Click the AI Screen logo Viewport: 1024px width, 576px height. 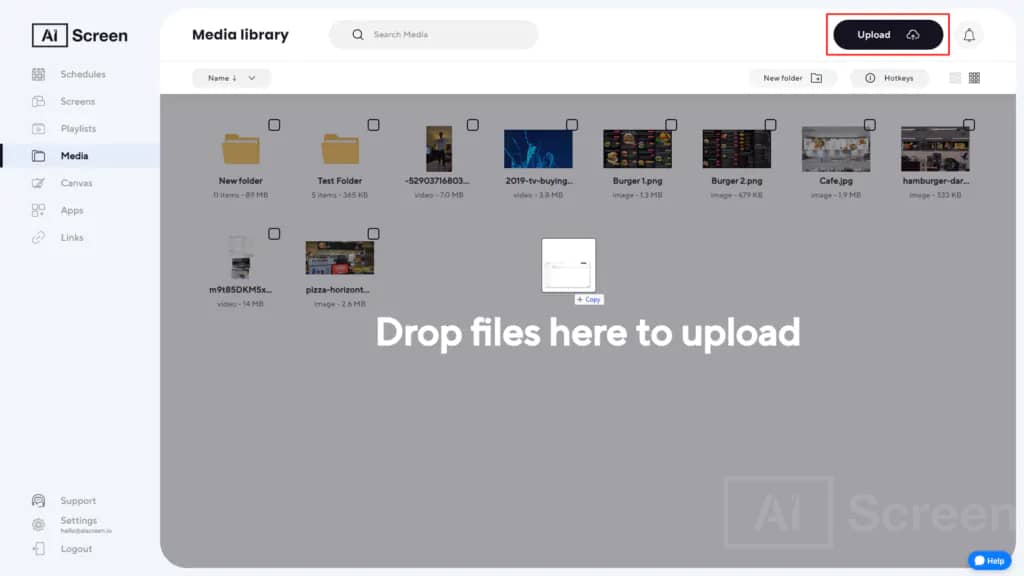point(80,36)
